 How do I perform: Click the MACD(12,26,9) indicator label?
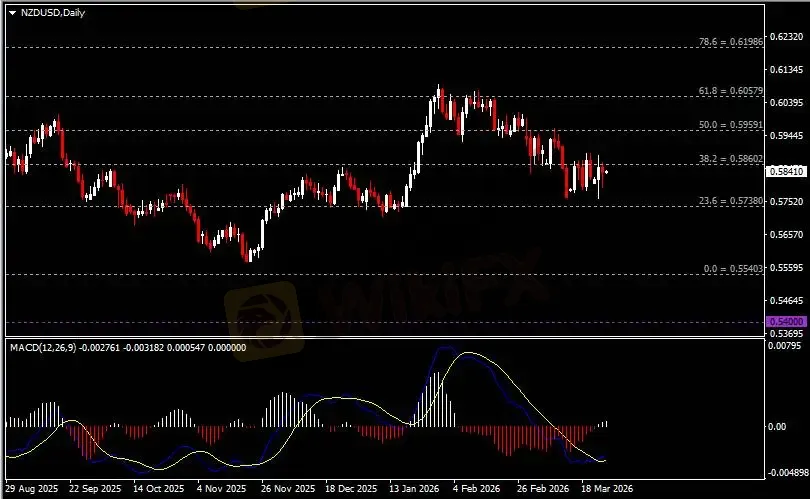pyautogui.click(x=43, y=348)
